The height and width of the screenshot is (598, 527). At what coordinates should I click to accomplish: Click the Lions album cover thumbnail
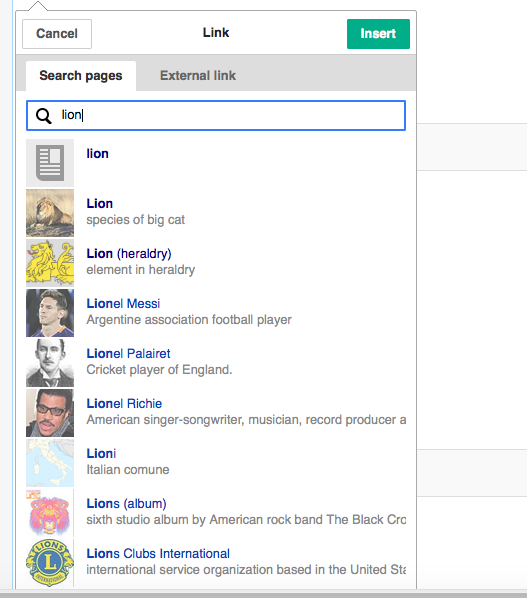(50, 513)
